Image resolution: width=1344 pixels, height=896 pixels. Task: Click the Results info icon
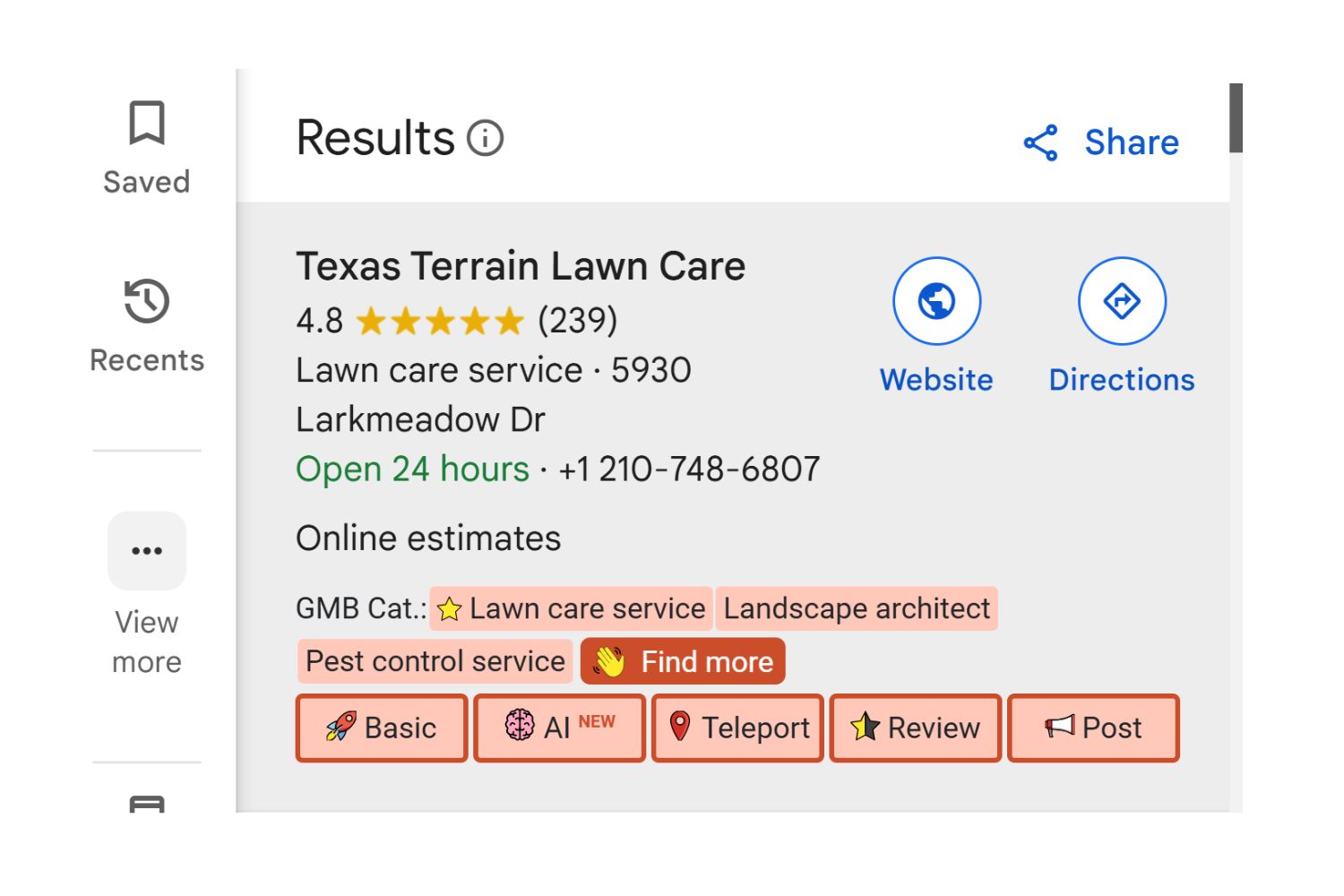point(486,139)
